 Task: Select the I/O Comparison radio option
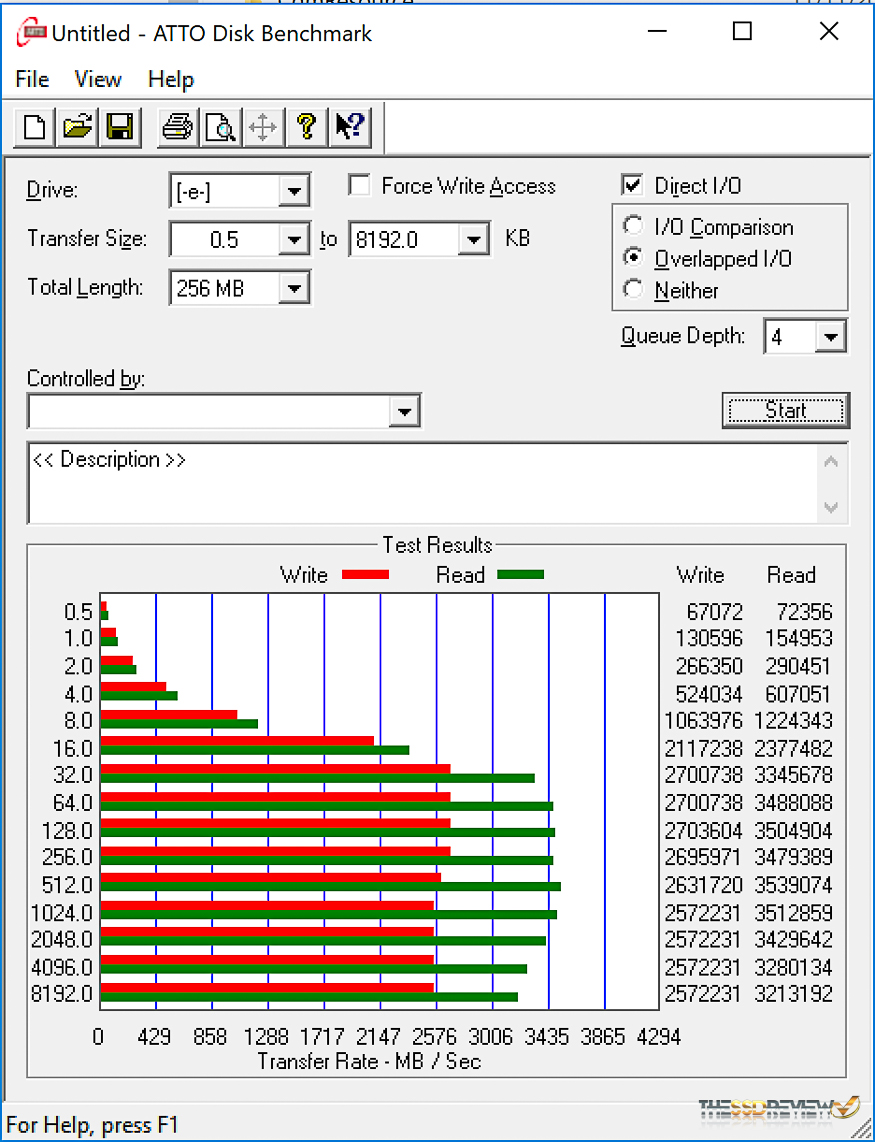[634, 227]
